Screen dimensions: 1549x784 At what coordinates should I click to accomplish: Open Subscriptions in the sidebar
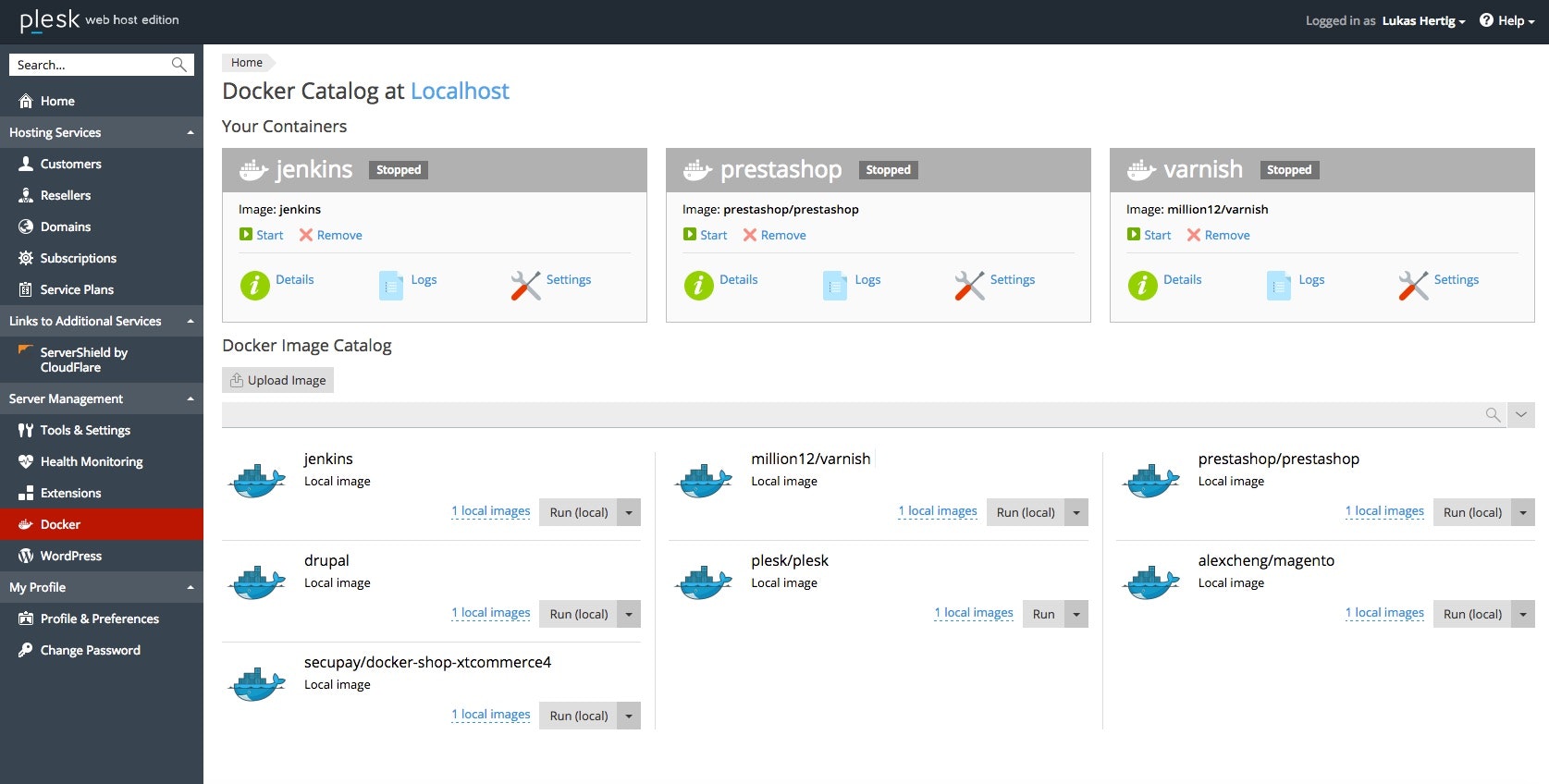tap(102, 258)
